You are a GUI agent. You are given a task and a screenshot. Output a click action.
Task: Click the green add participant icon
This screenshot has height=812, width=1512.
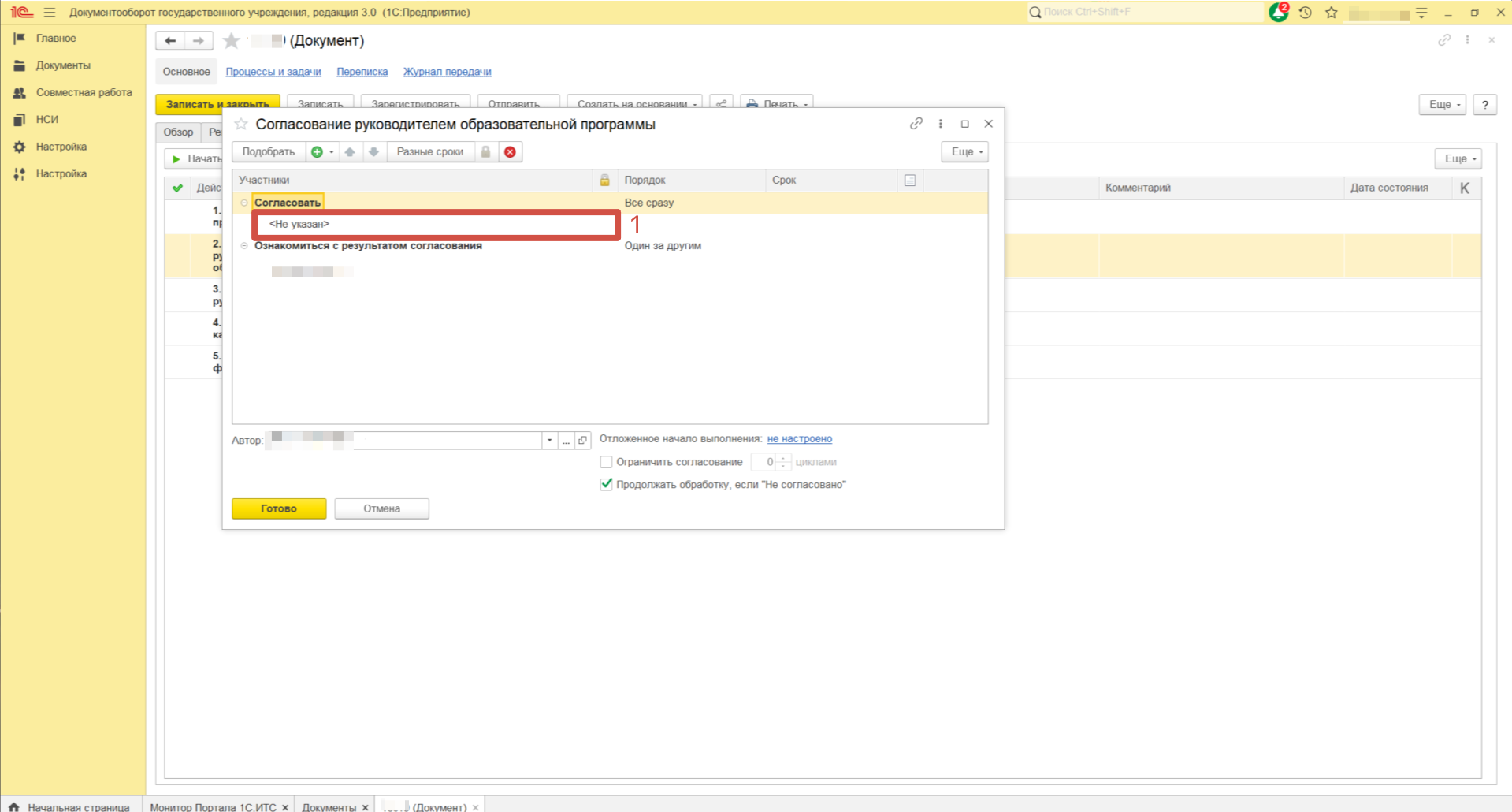coord(317,152)
